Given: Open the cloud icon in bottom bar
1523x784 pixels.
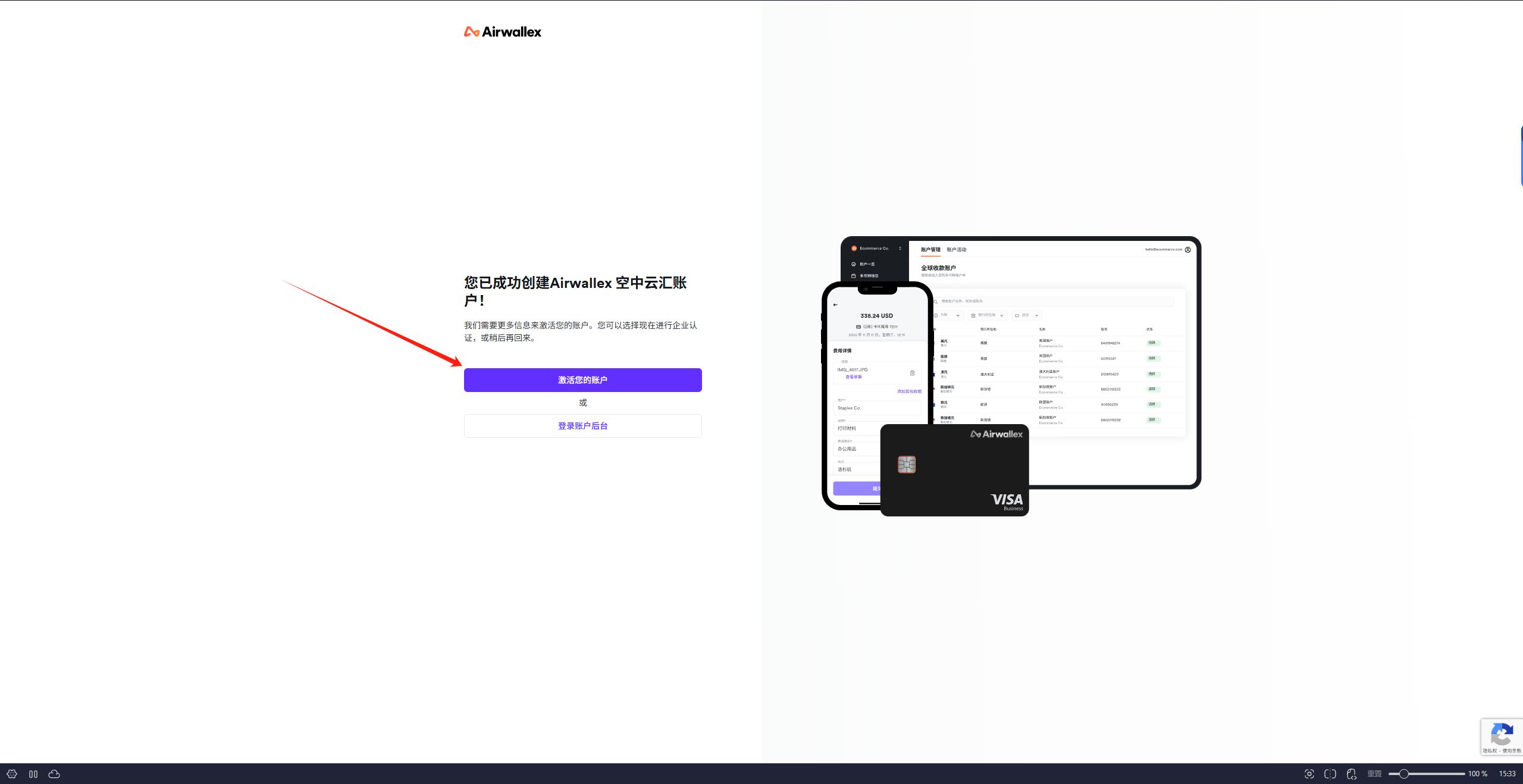Looking at the screenshot, I should [x=54, y=774].
